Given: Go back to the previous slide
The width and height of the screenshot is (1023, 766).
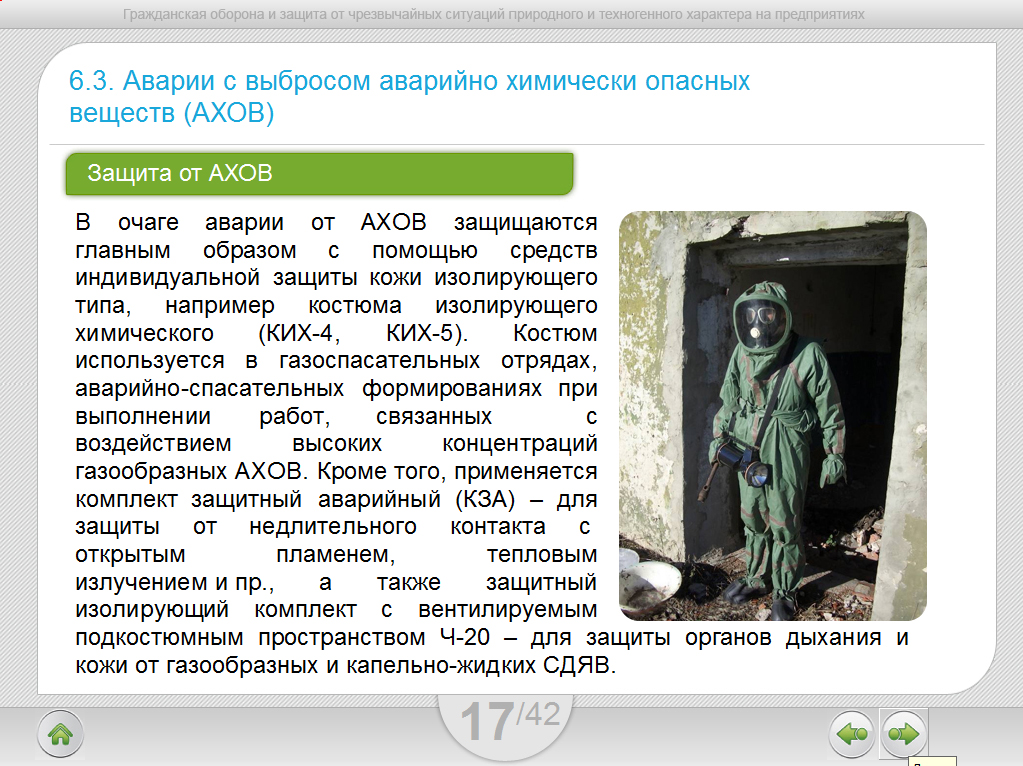Looking at the screenshot, I should coord(852,735).
